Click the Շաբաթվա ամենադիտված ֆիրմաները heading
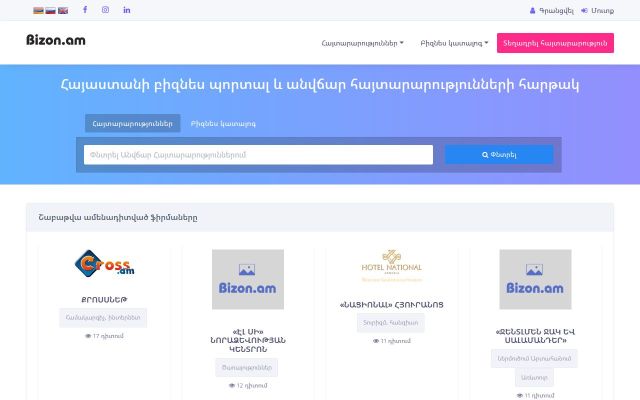The image size is (640, 400). point(118,218)
